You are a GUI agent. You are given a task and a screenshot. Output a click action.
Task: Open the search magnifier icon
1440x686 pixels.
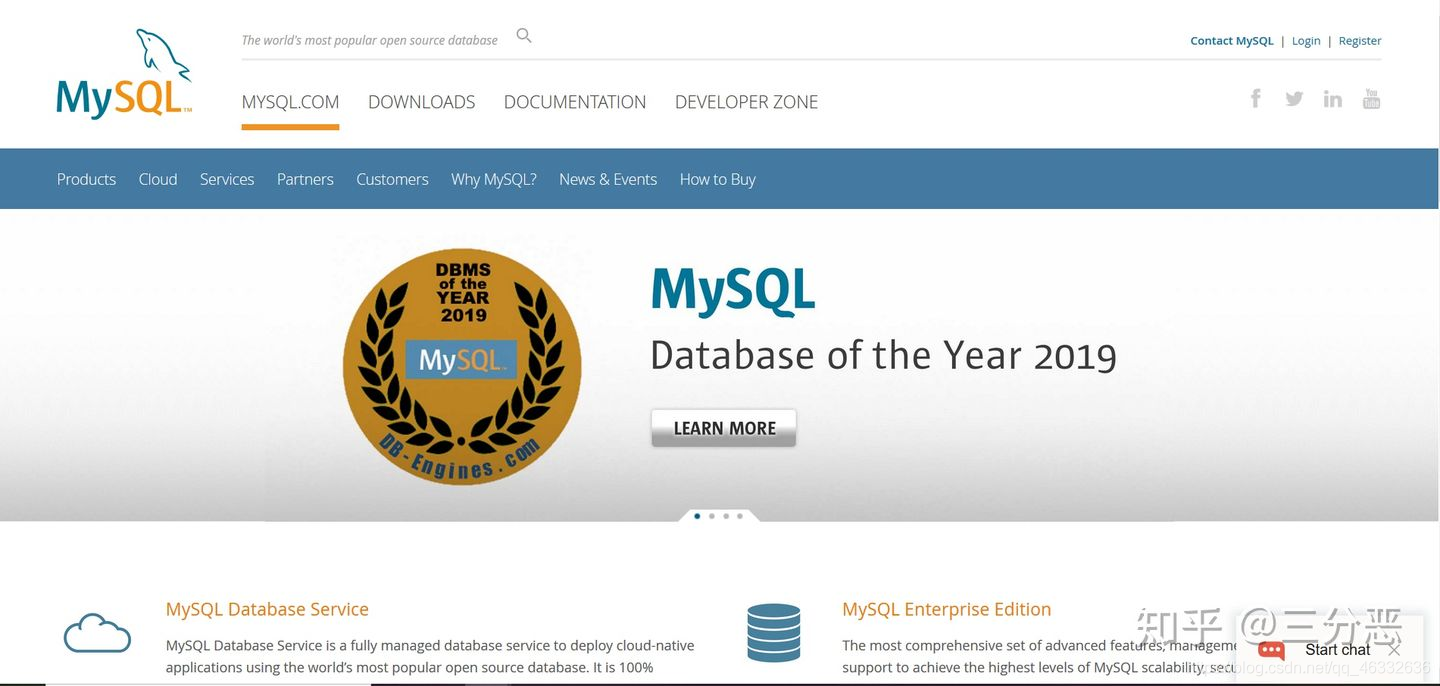(x=524, y=36)
